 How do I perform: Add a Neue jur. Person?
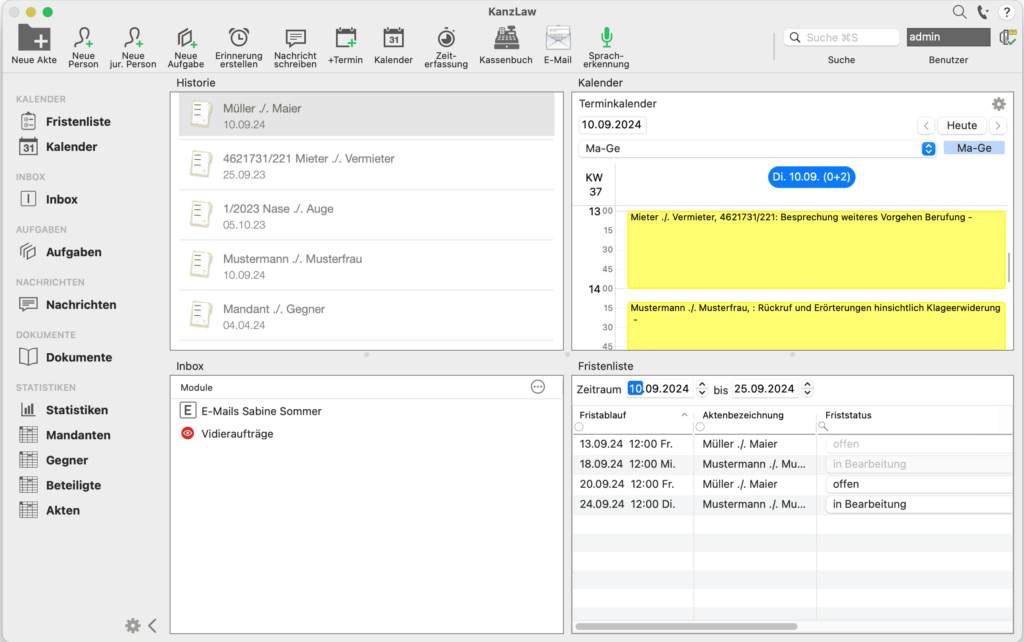pyautogui.click(x=133, y=46)
